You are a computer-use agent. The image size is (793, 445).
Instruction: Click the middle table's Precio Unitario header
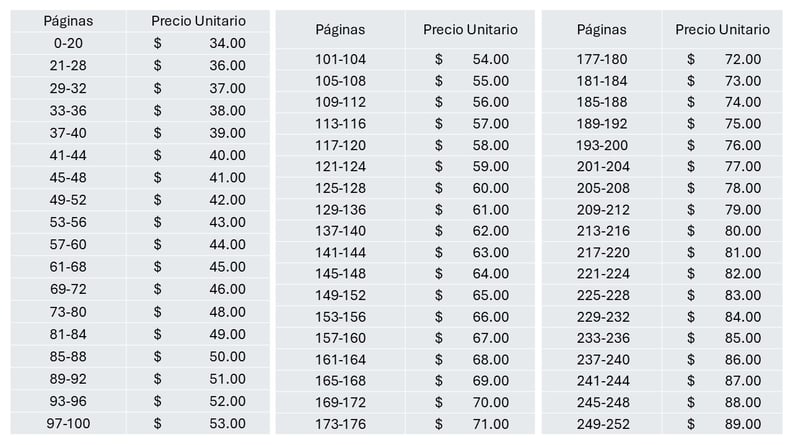click(x=470, y=30)
